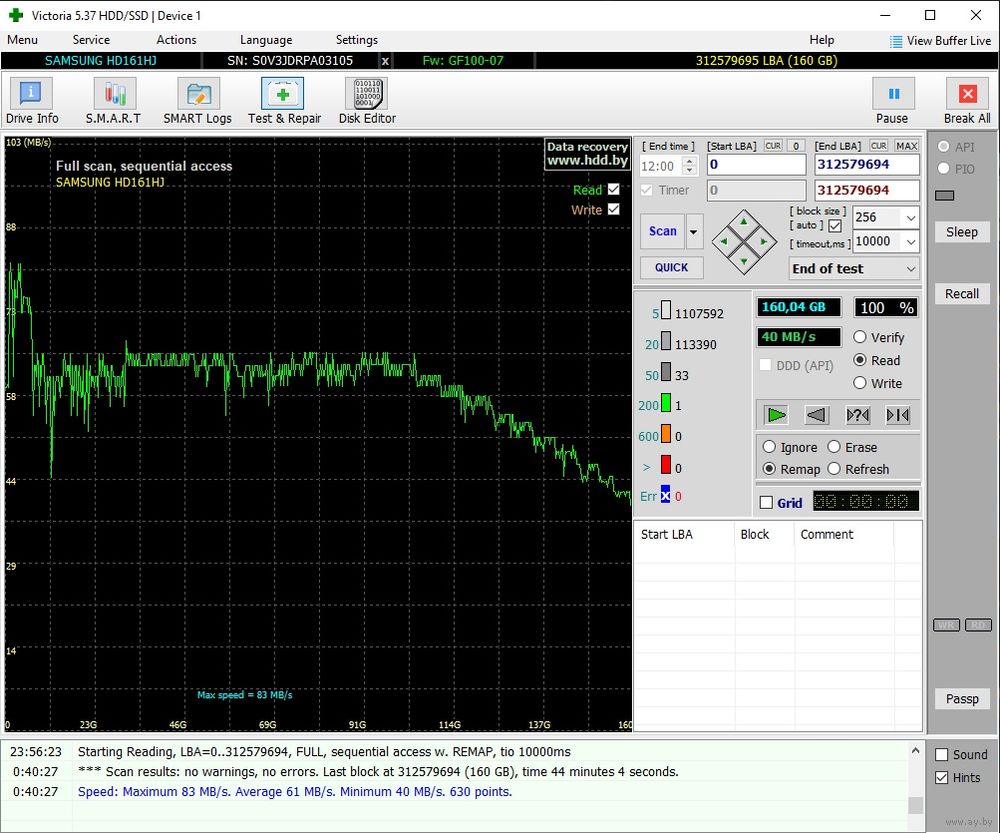Open the block size 256 dropdown
The width and height of the screenshot is (1000, 833).
[x=911, y=217]
